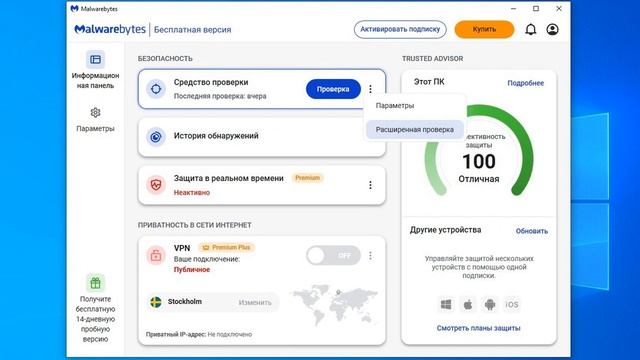Click the Подробнее link for this PC
The image size is (640, 360).
[x=525, y=83]
